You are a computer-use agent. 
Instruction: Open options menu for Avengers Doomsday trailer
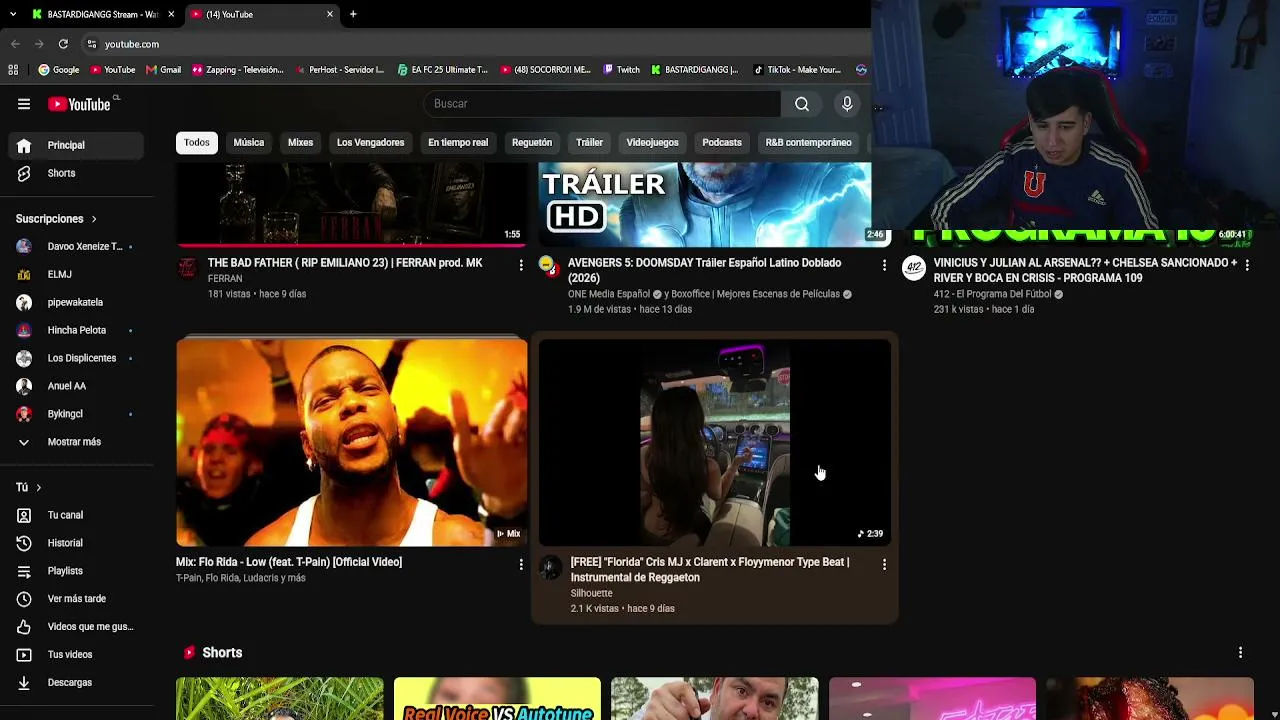(x=884, y=265)
